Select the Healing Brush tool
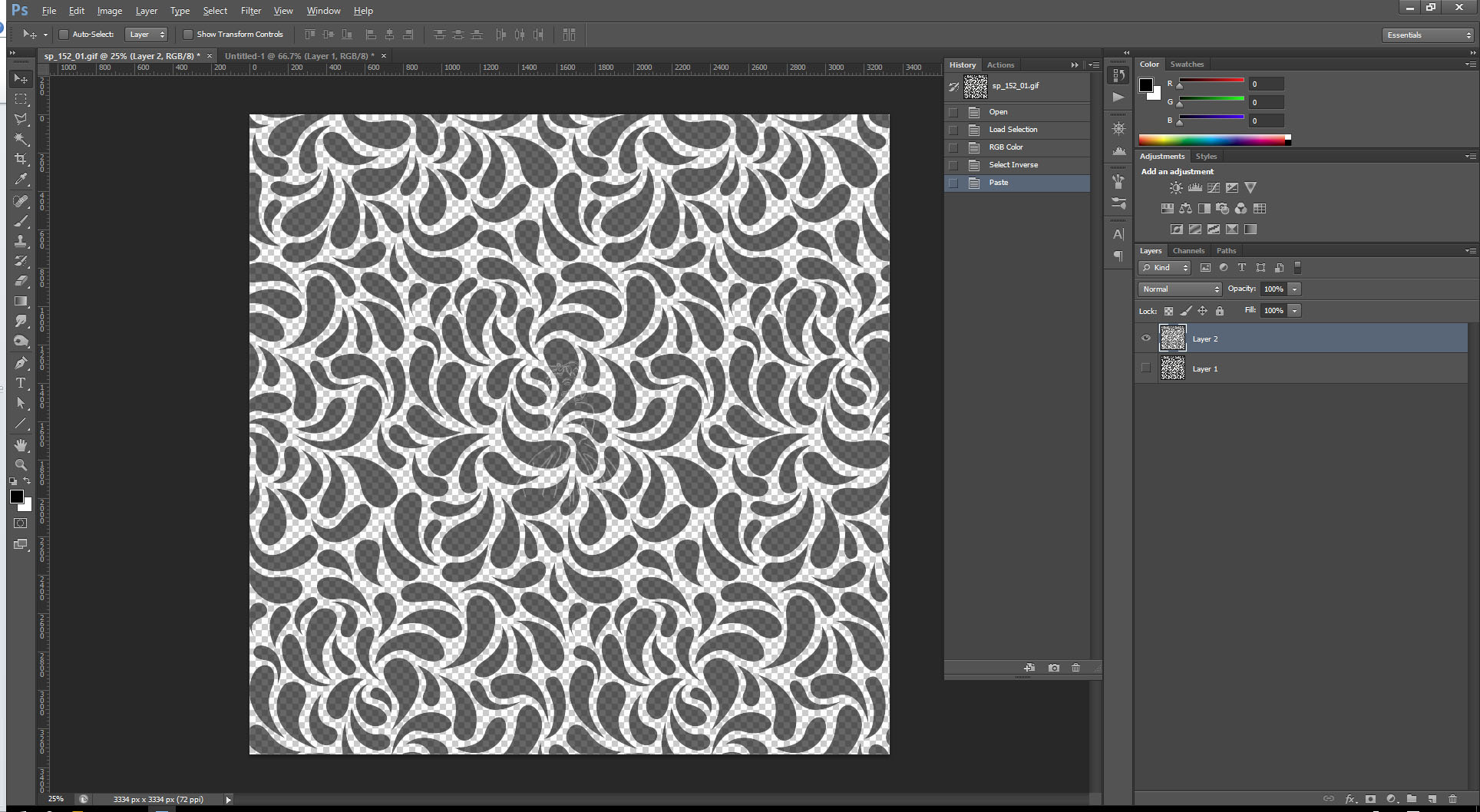 pos(21,201)
